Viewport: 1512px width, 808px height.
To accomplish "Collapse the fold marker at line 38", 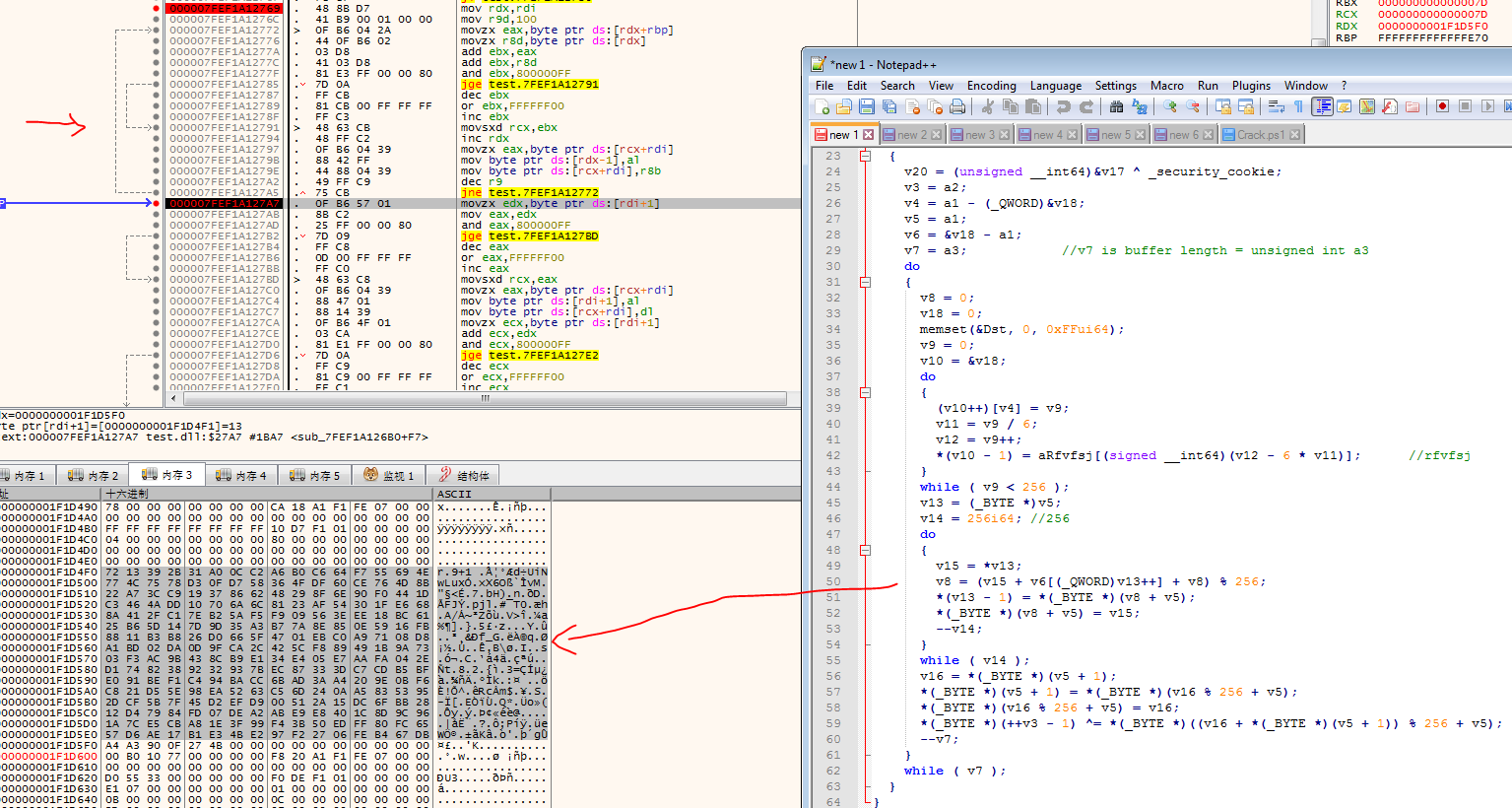I will point(865,392).
